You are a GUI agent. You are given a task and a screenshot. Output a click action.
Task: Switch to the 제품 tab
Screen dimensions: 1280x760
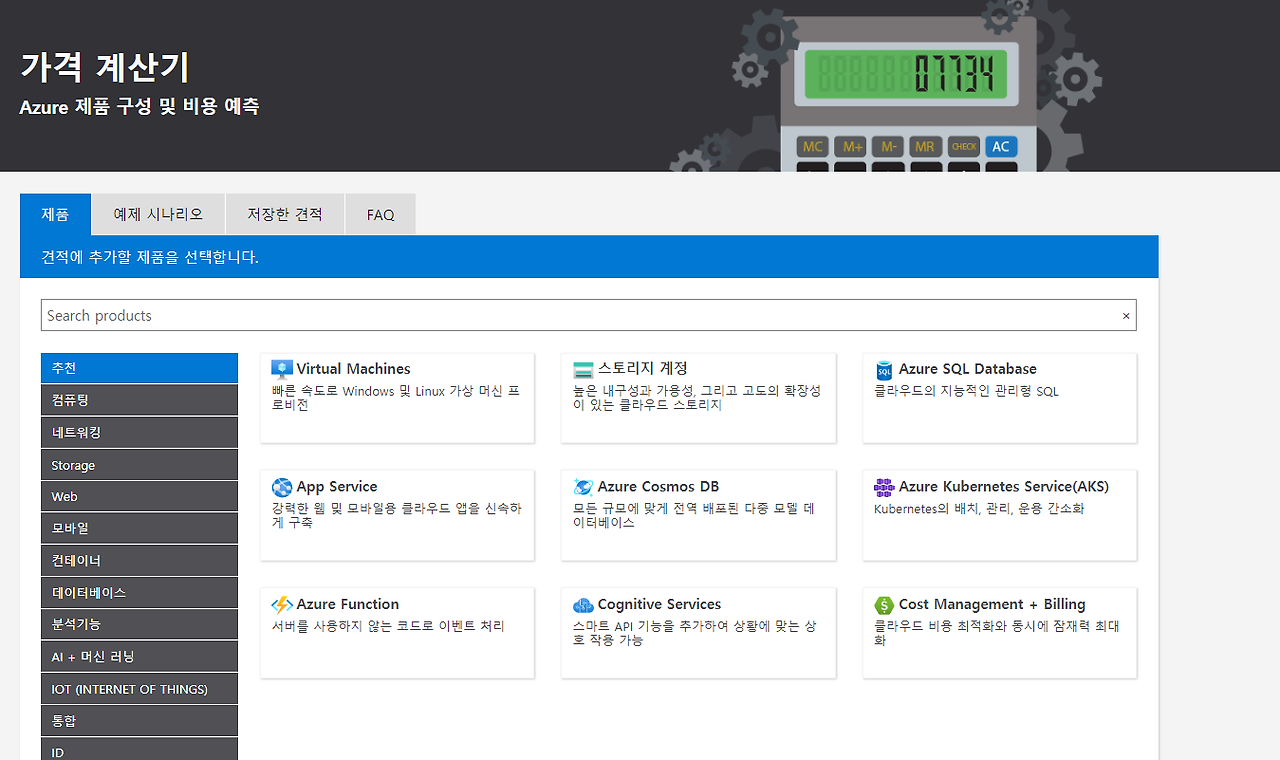pyautogui.click(x=55, y=214)
